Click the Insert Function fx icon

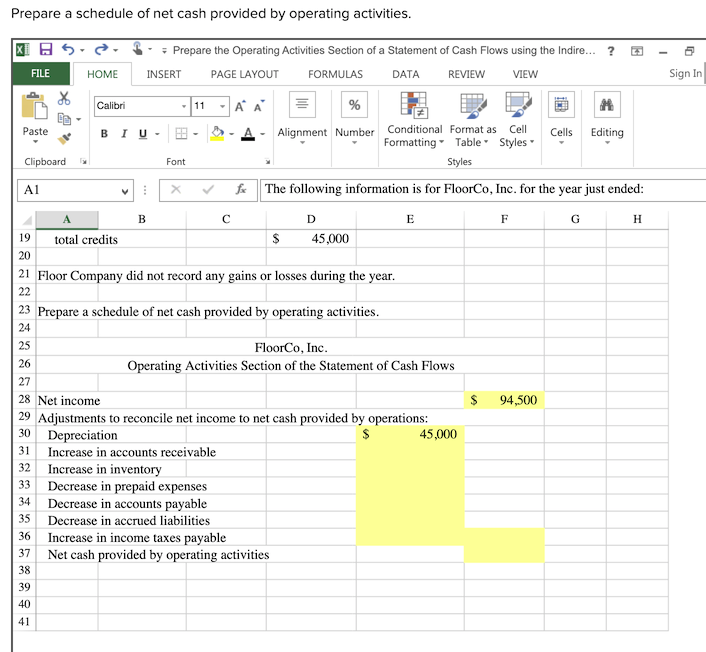pos(241,190)
